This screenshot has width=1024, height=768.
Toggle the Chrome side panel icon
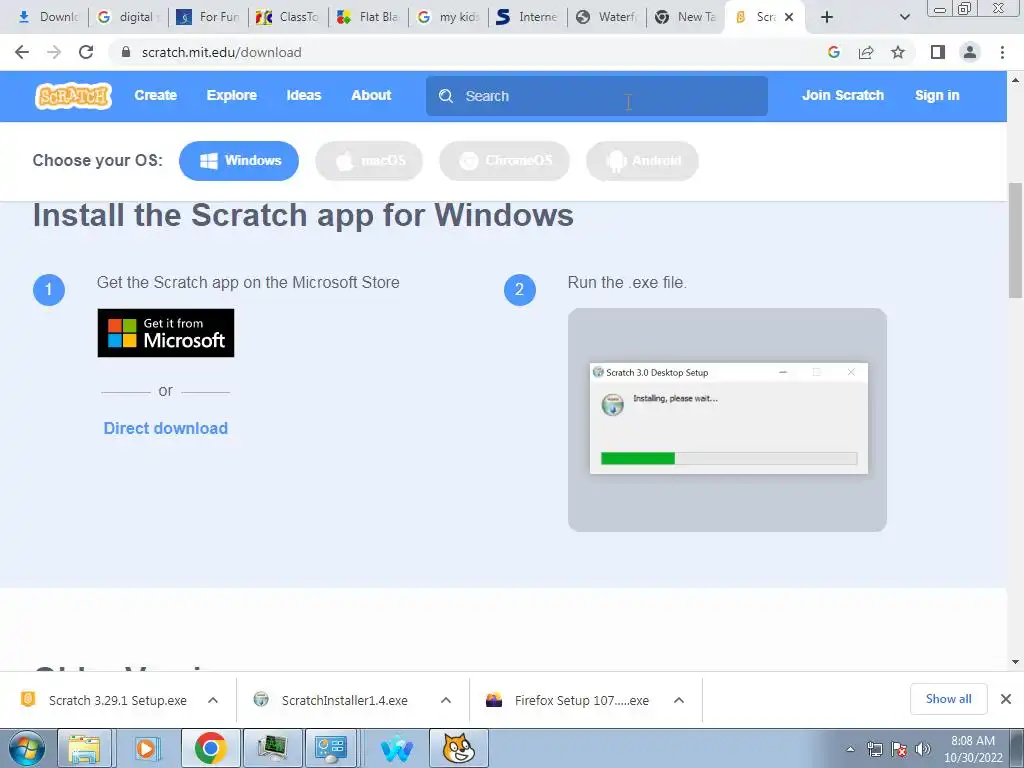(938, 52)
